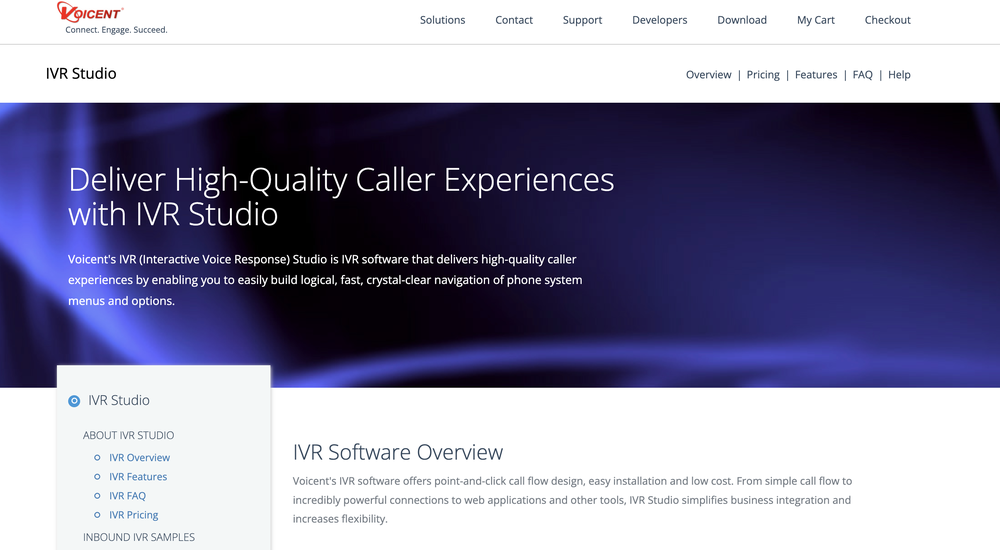This screenshot has height=550, width=1000.
Task: View My Cart
Action: (x=816, y=20)
